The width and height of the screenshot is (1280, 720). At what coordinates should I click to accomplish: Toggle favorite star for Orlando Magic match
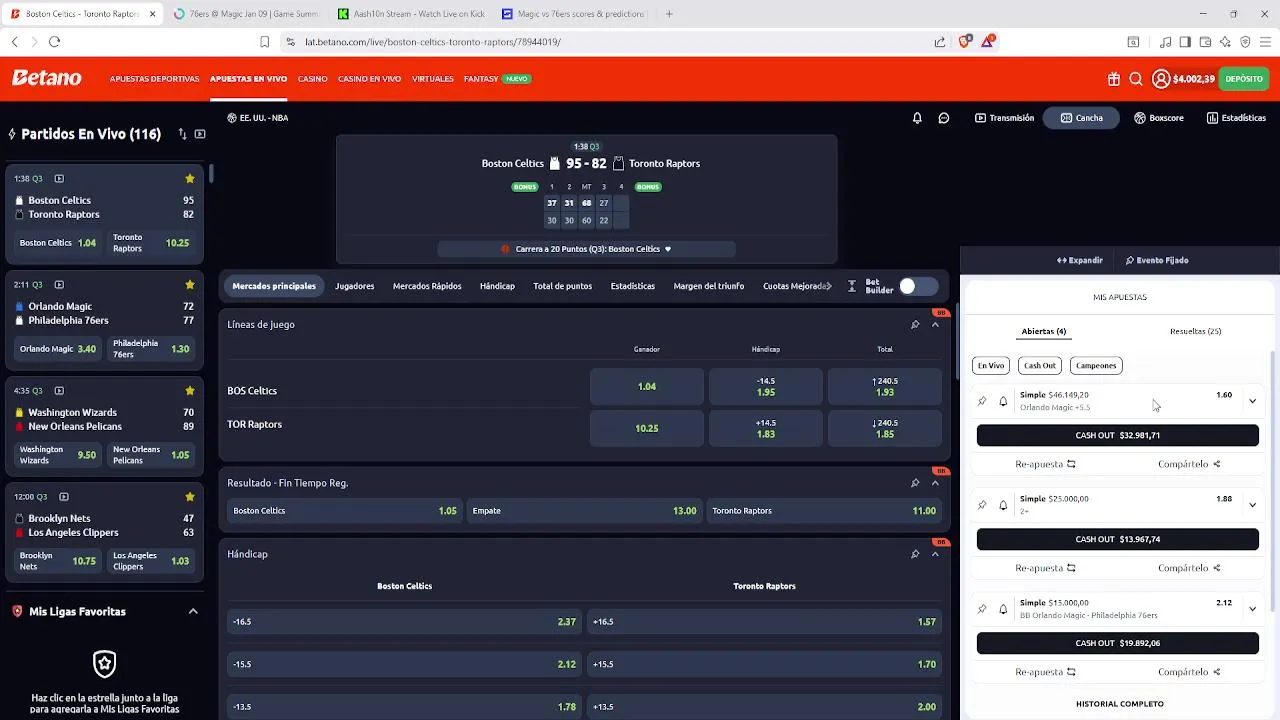coord(190,285)
